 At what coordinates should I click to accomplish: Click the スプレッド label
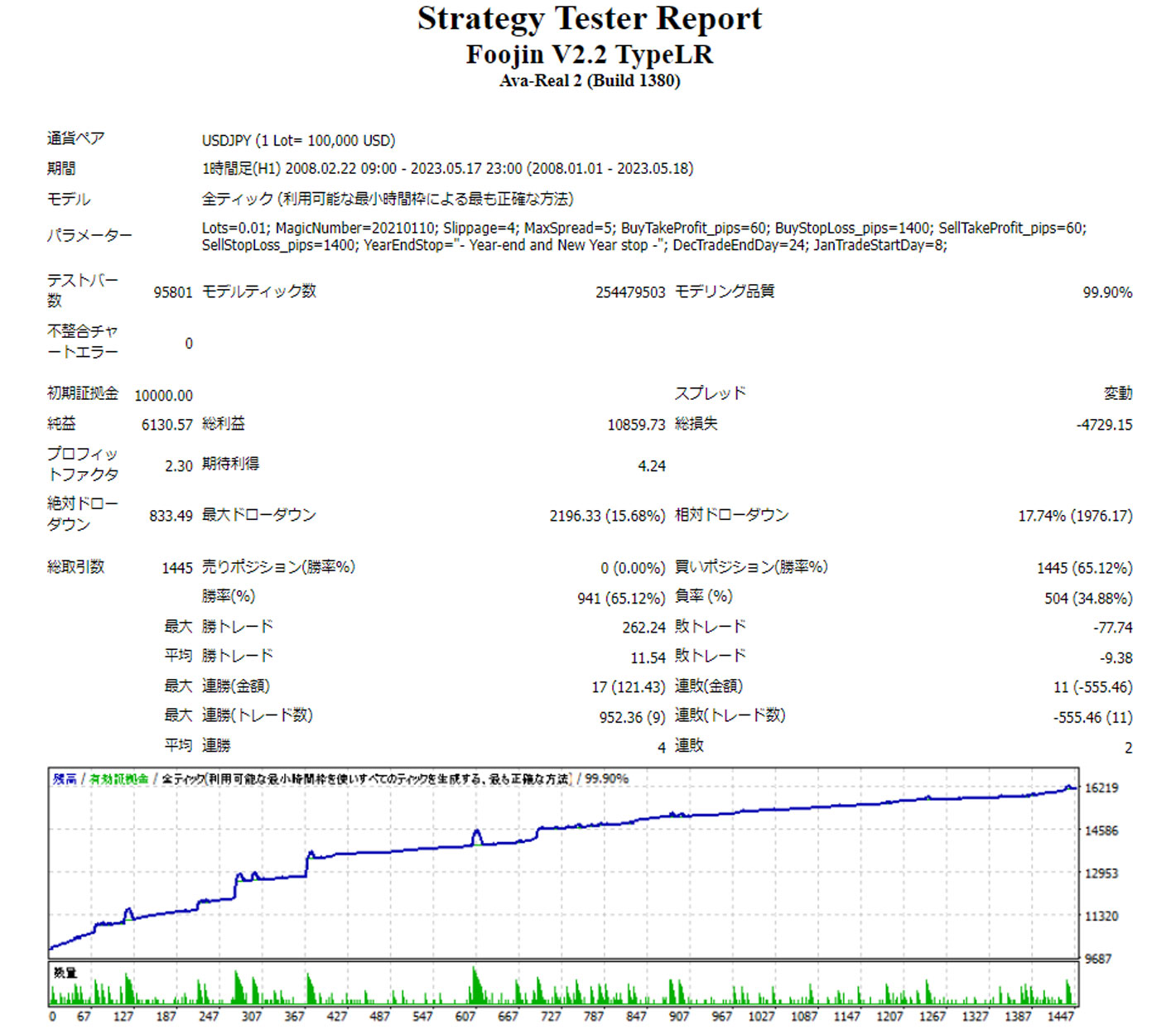click(711, 393)
